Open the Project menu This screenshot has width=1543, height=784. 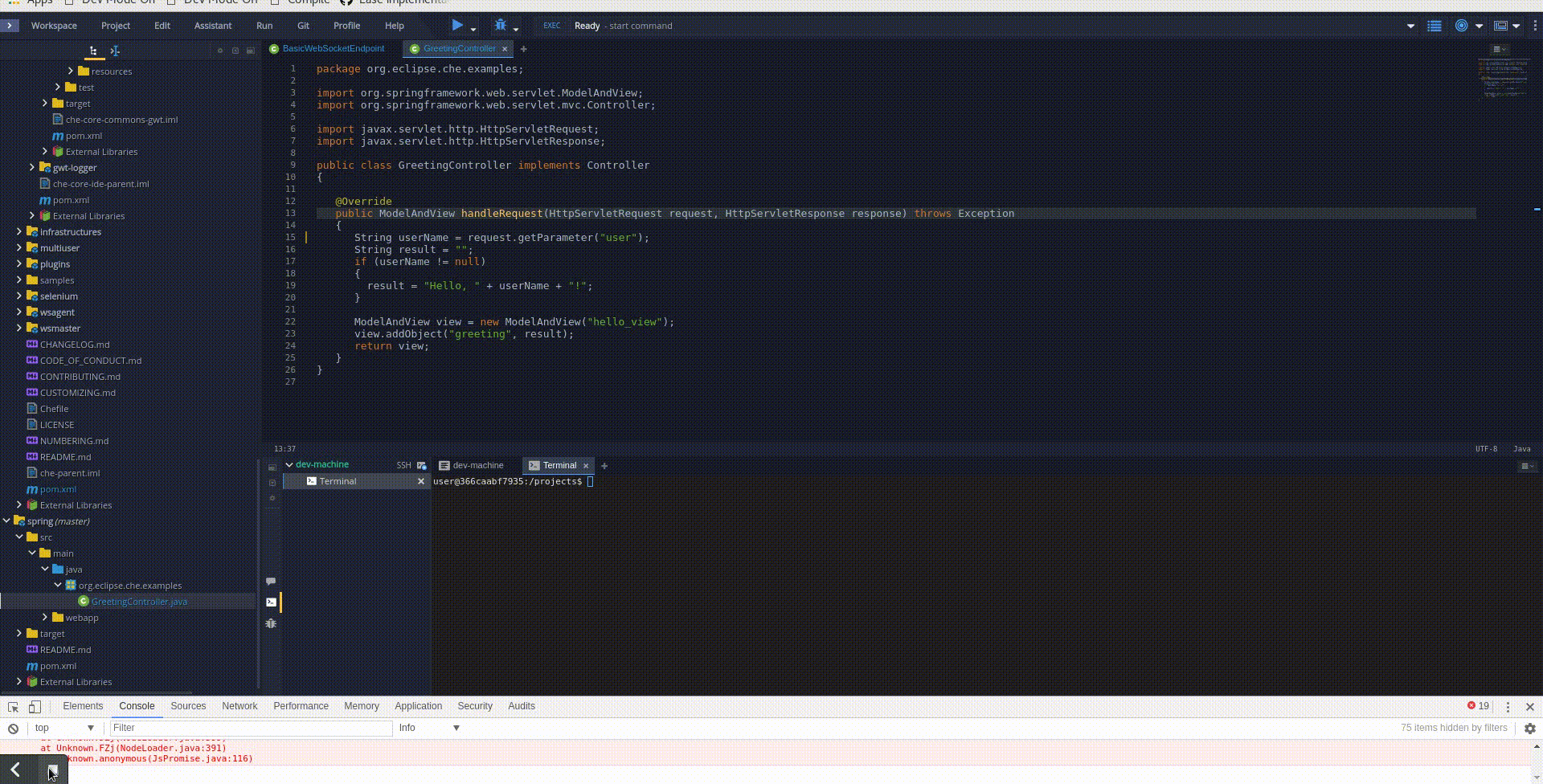[x=116, y=26]
